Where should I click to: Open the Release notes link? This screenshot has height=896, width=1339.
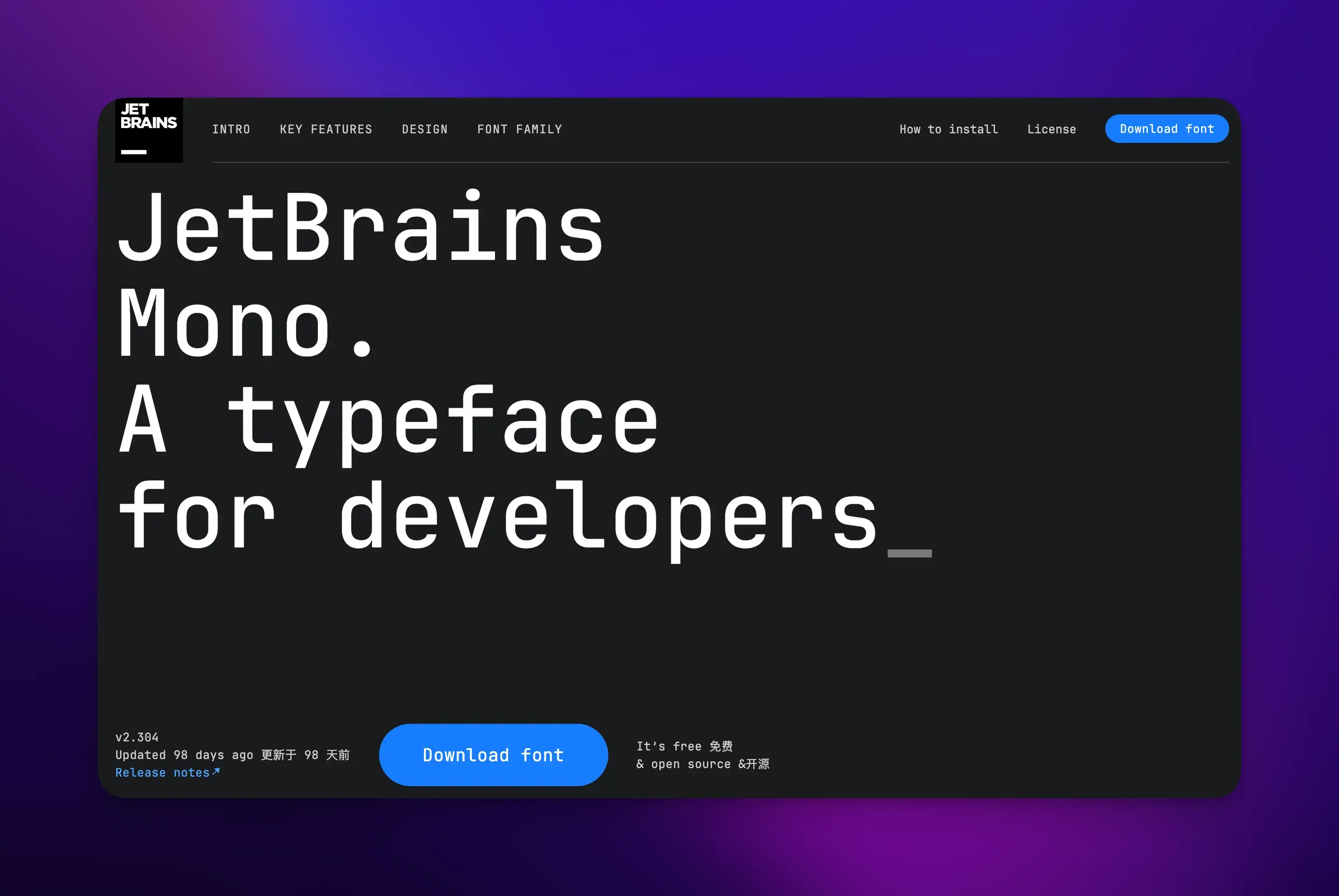coord(162,773)
